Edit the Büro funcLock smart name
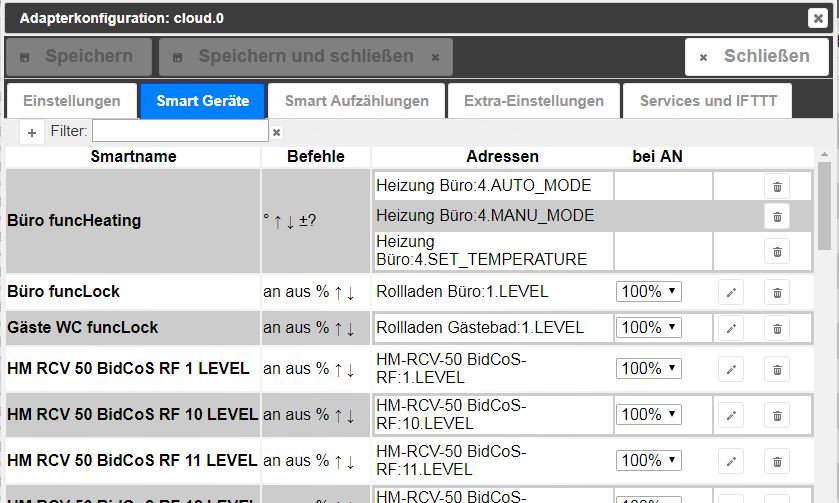Screen dimensions: 839x503 (731, 293)
